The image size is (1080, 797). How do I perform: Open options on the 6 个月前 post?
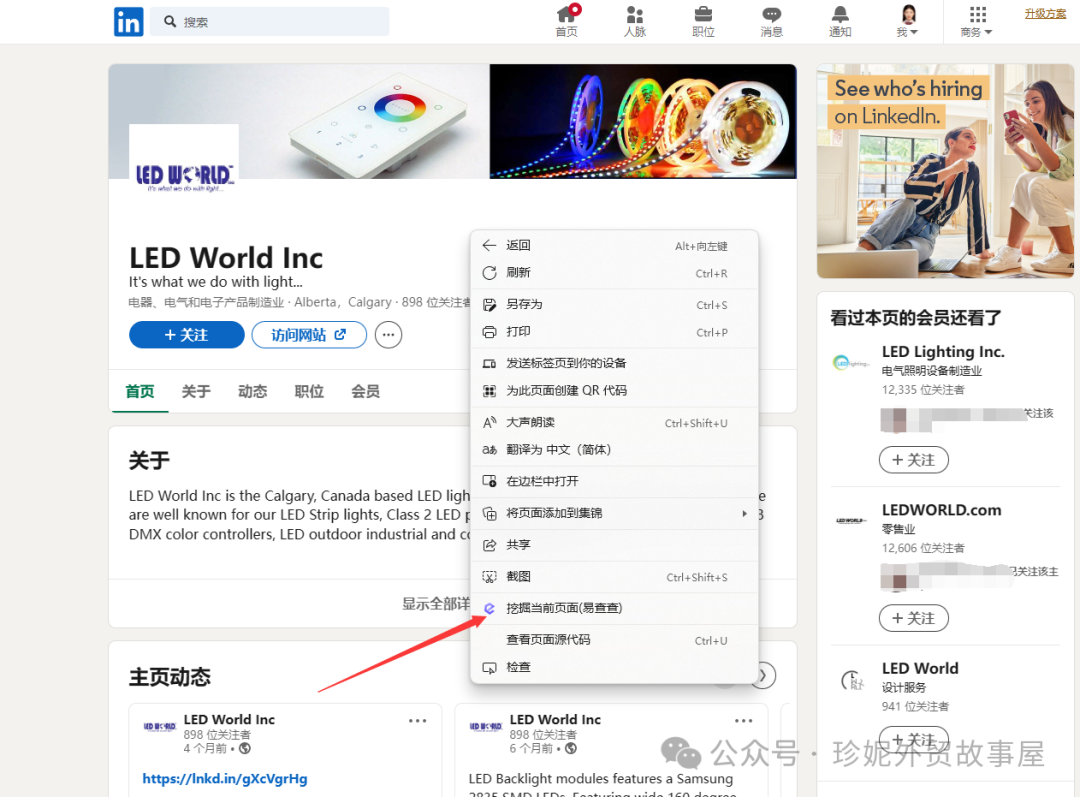744,721
